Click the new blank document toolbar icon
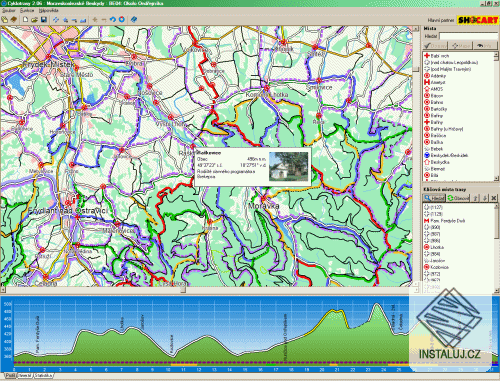This screenshot has width=500, height=381. (25, 20)
